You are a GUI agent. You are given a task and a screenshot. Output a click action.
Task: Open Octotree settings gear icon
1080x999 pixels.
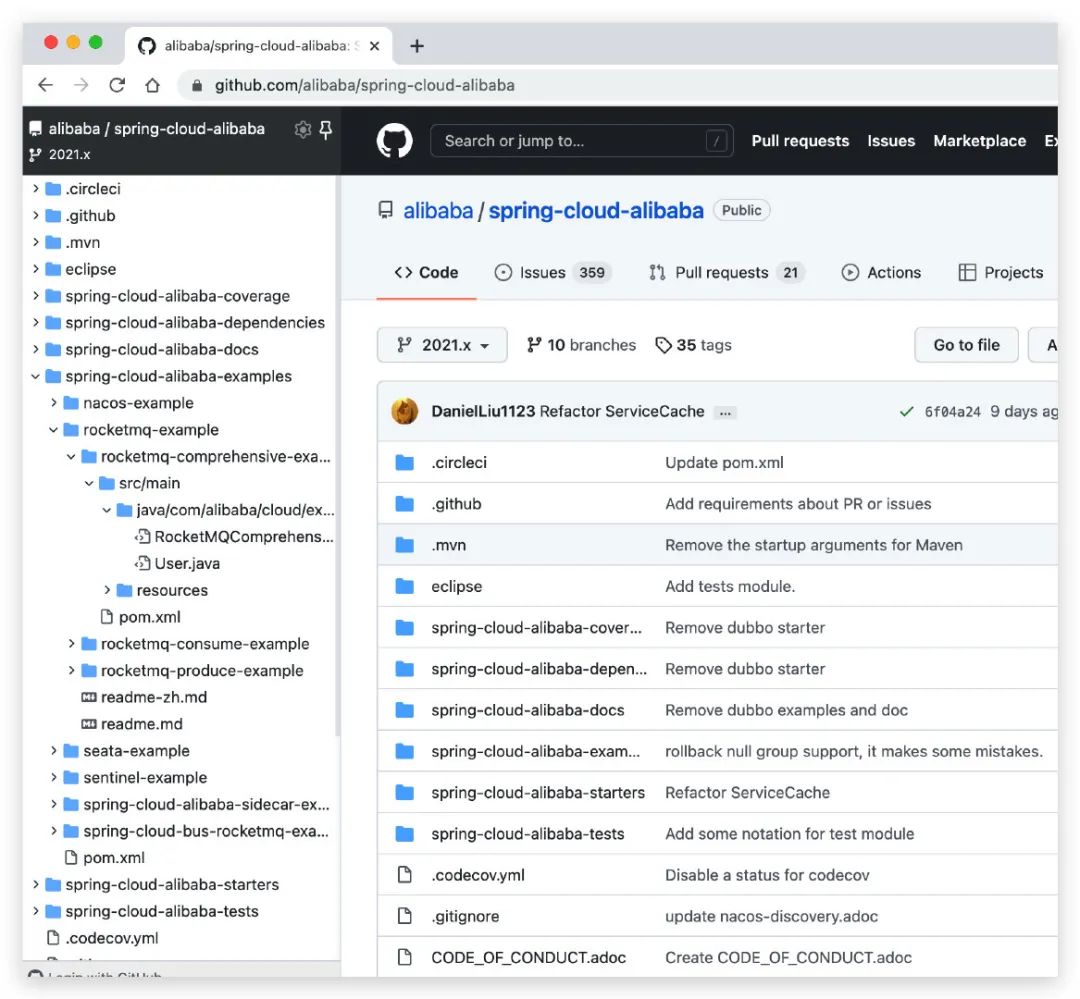(x=302, y=129)
